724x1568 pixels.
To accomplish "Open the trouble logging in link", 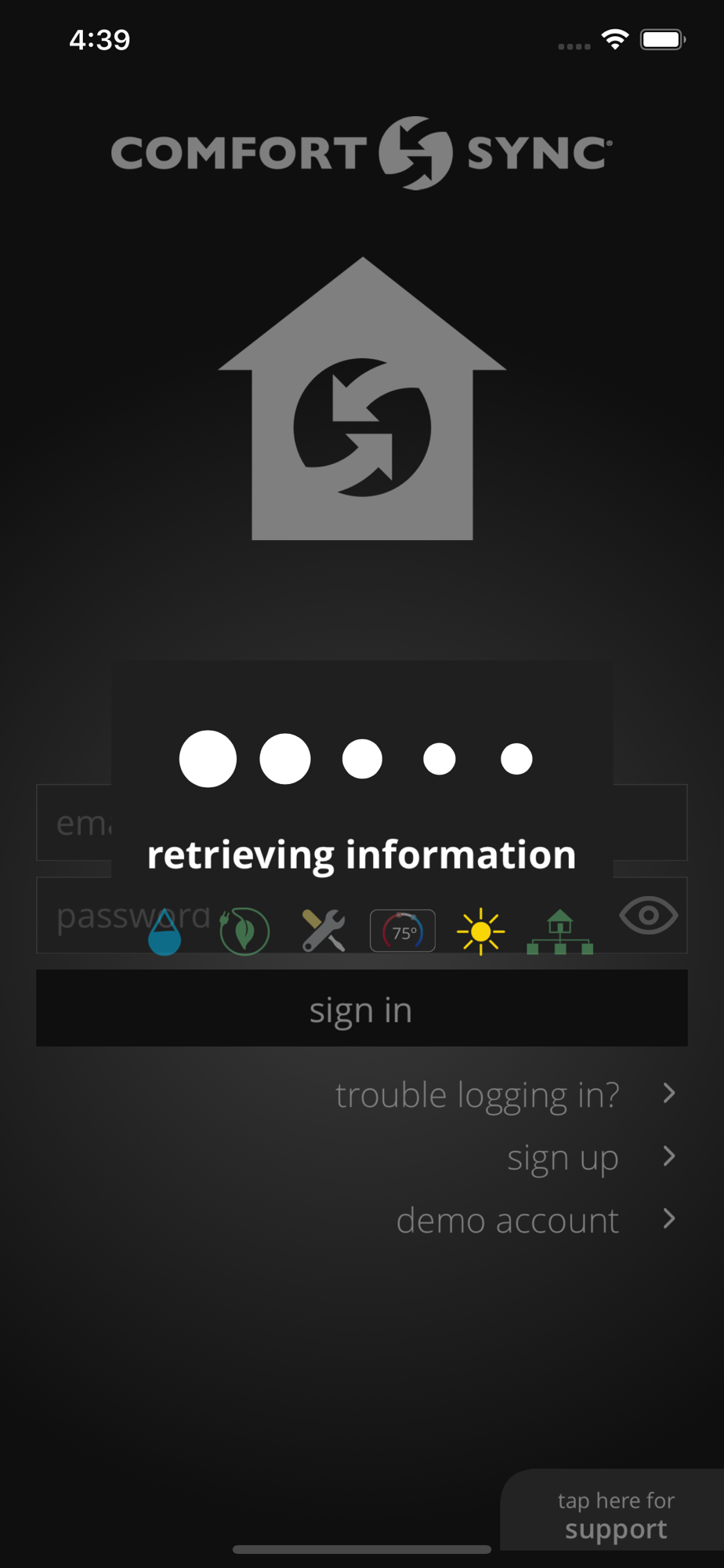I will (477, 1094).
